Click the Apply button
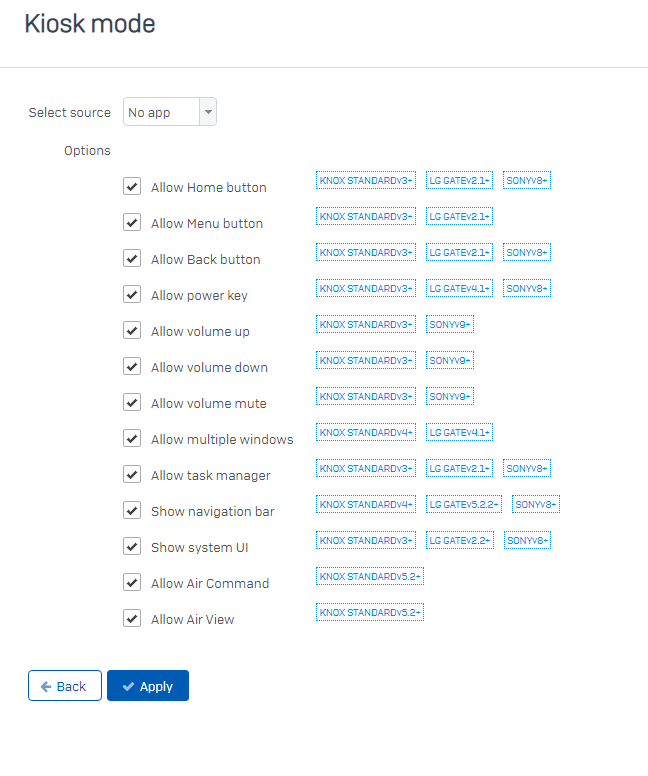648x776 pixels. tap(148, 686)
